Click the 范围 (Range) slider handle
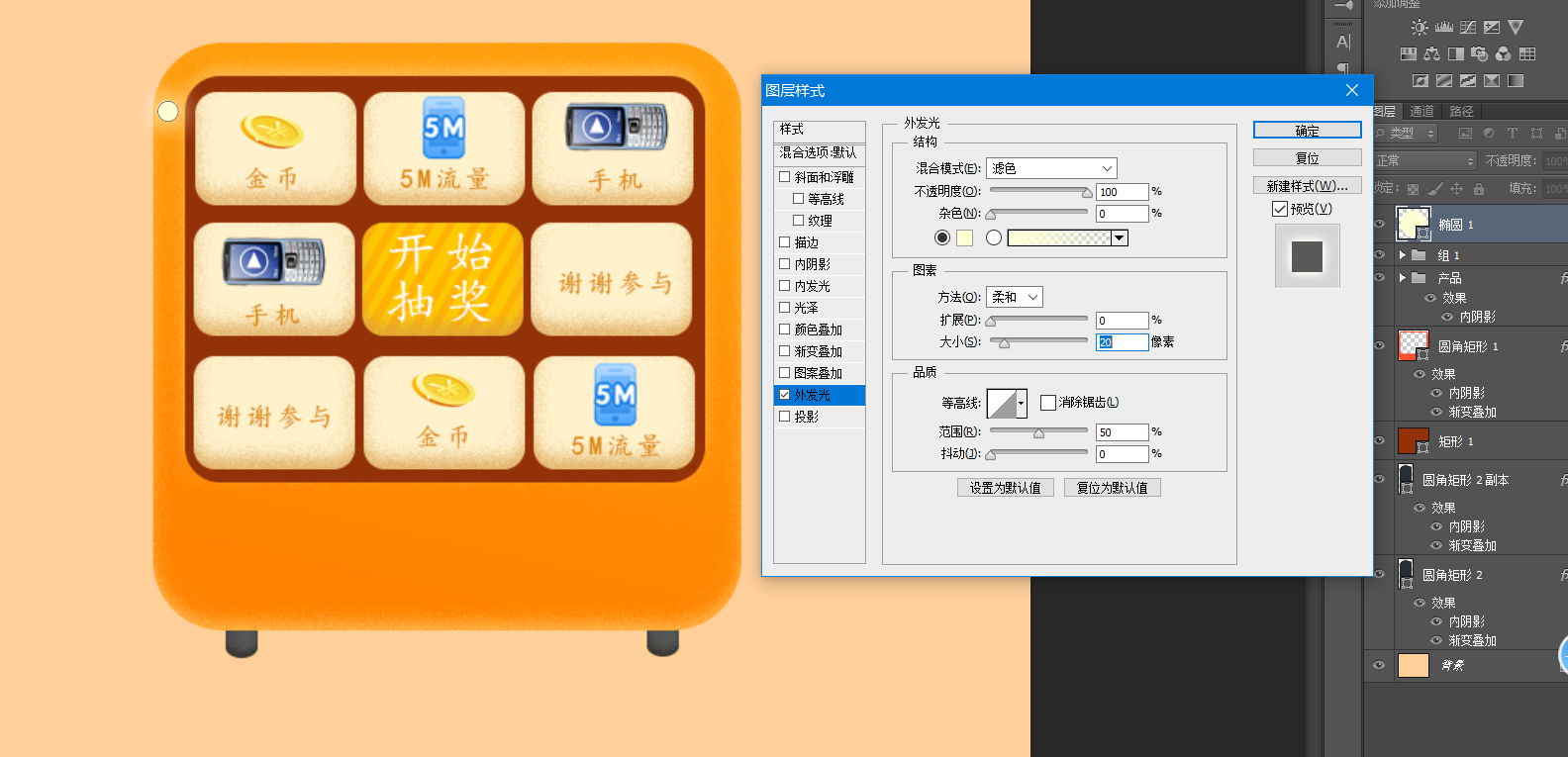The image size is (1568, 757). [x=1038, y=433]
